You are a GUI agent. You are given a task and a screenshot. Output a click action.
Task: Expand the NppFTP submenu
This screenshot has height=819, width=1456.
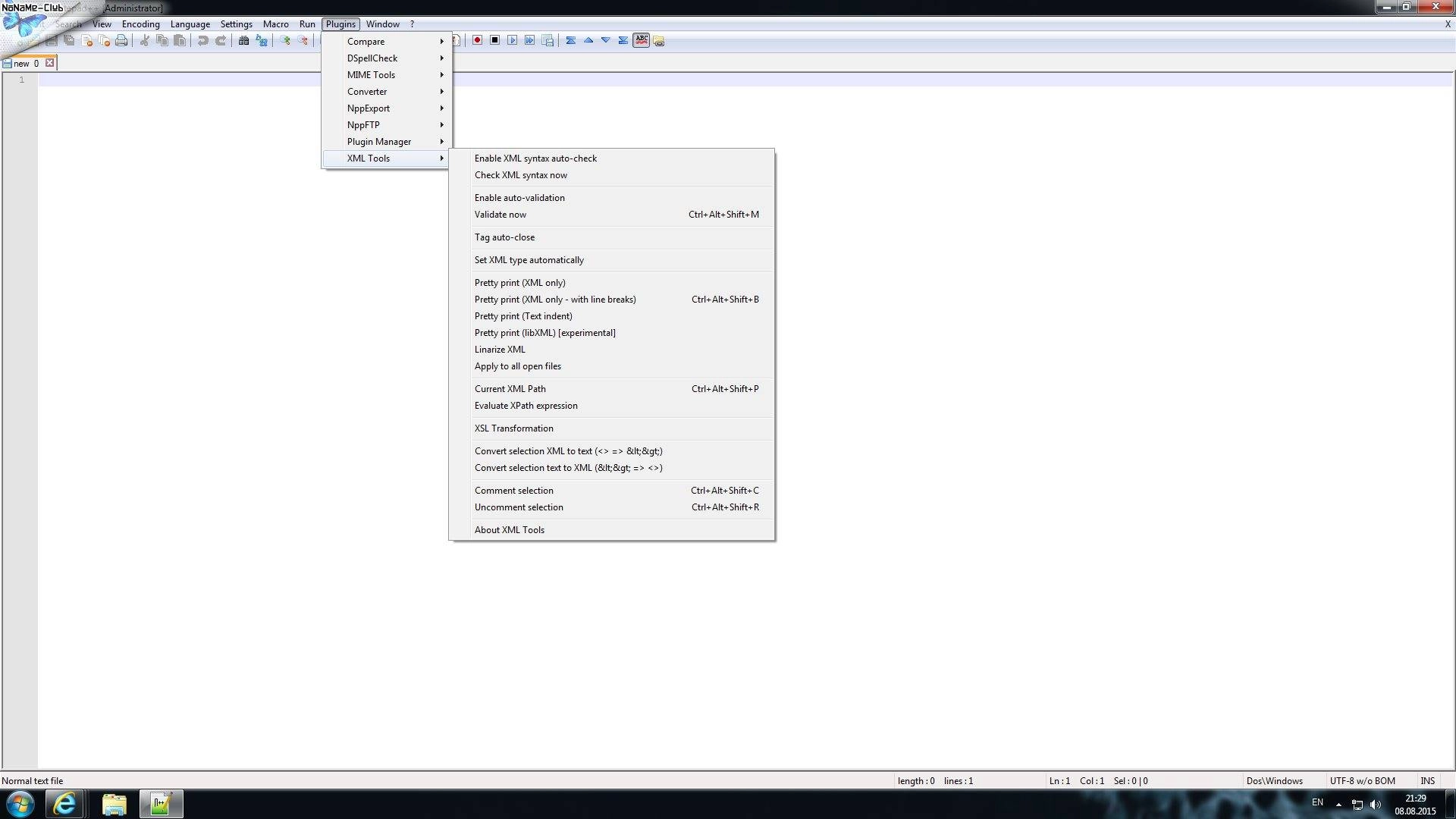[387, 125]
